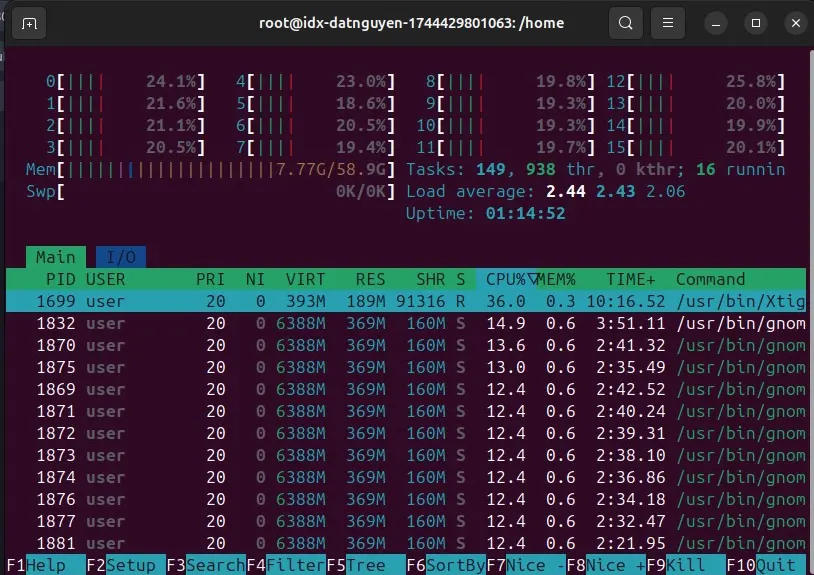Switch to the I/O tab
The height and width of the screenshot is (575, 814).
121,257
